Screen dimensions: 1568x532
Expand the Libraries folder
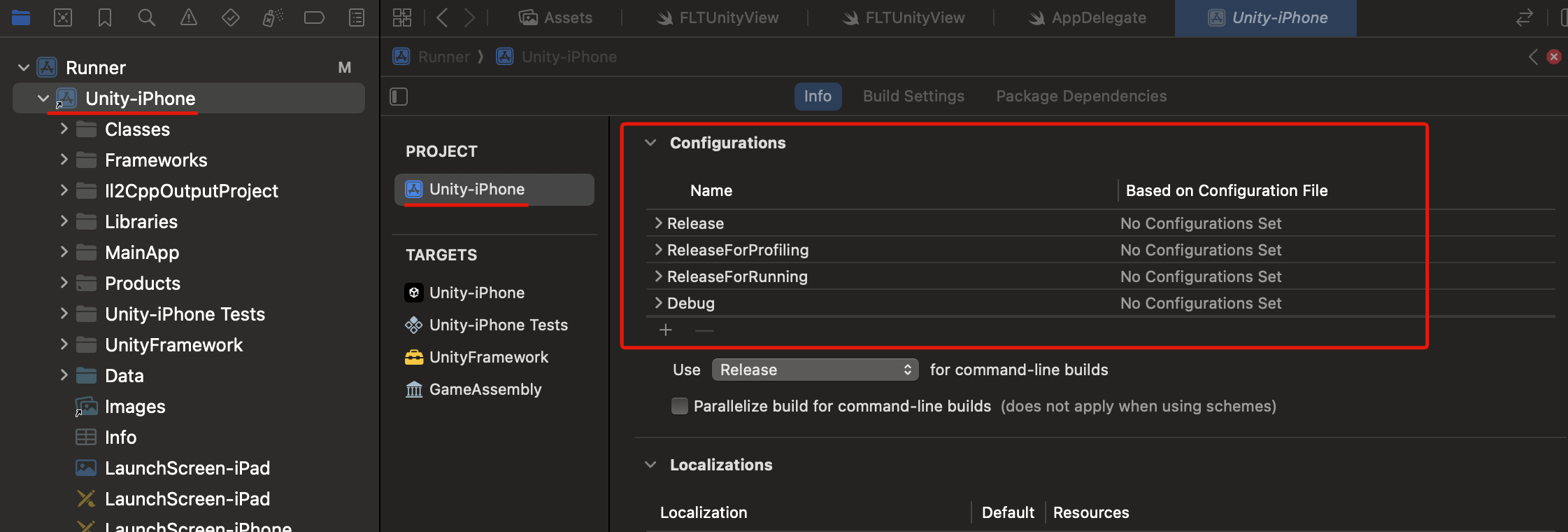click(64, 221)
